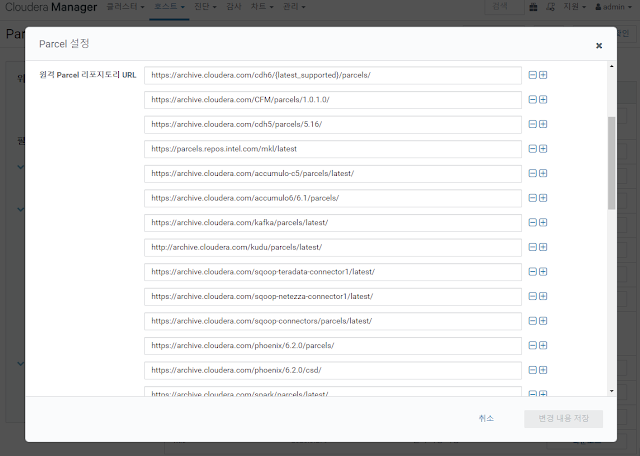Open the 감사 page
This screenshot has width=640, height=456.
pos(234,7)
